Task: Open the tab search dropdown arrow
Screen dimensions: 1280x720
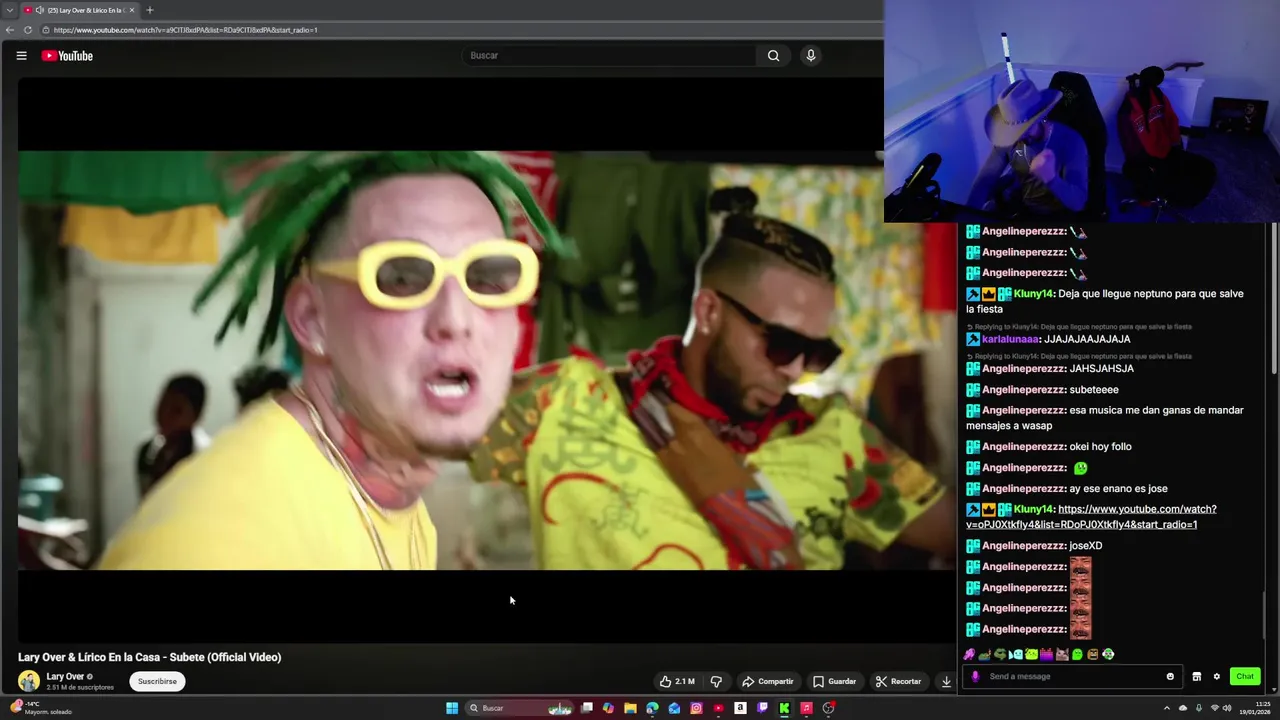Action: [x=9, y=10]
